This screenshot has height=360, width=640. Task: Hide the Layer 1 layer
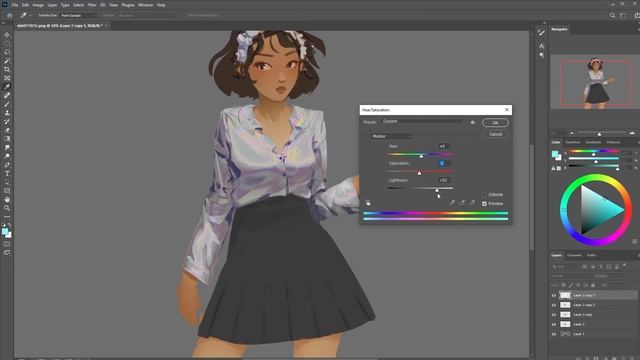pyautogui.click(x=554, y=334)
